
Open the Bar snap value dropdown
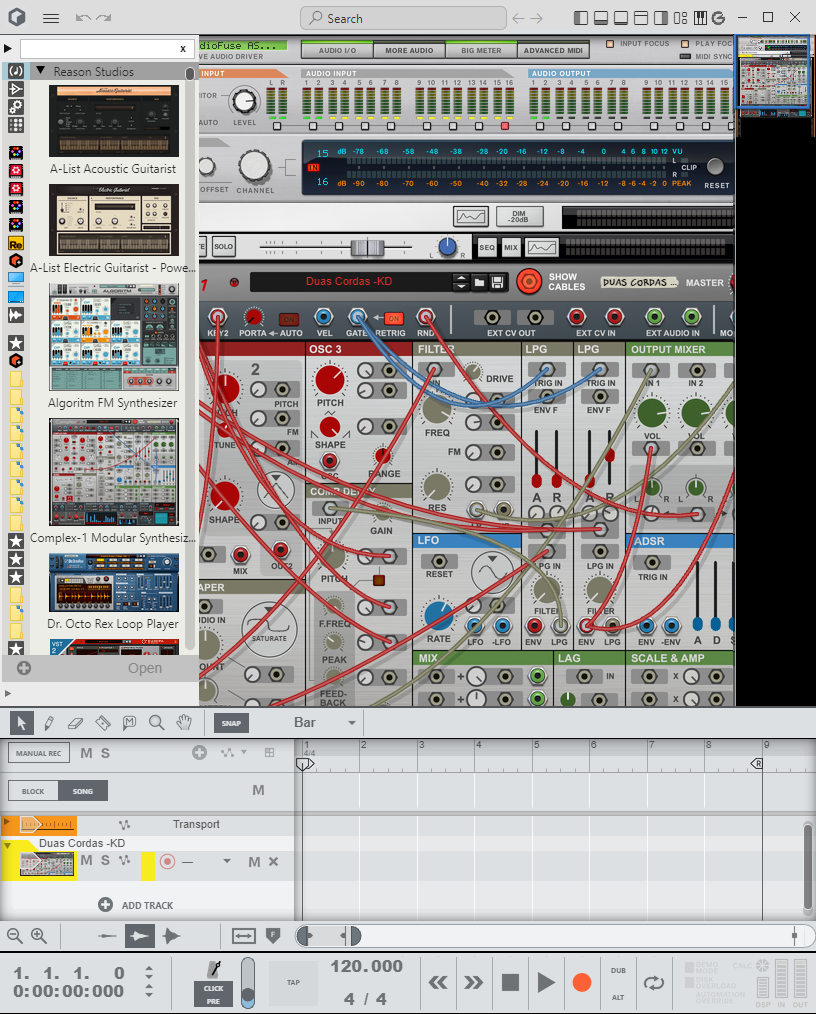352,723
